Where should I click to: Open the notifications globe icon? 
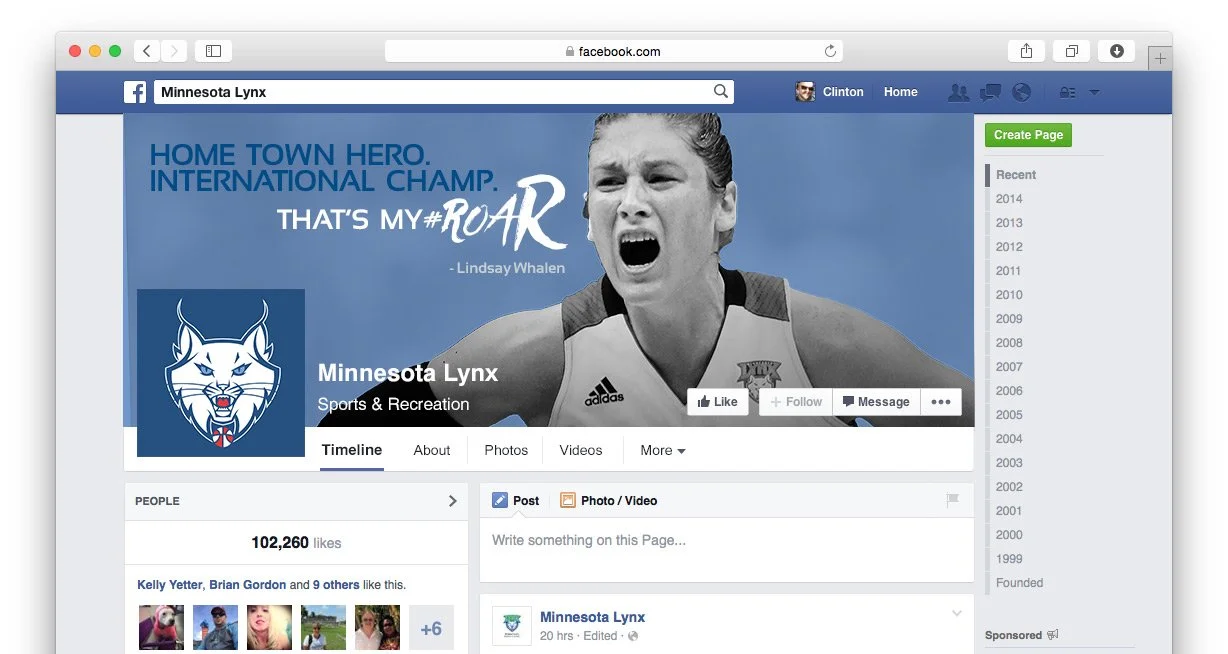(x=1021, y=92)
